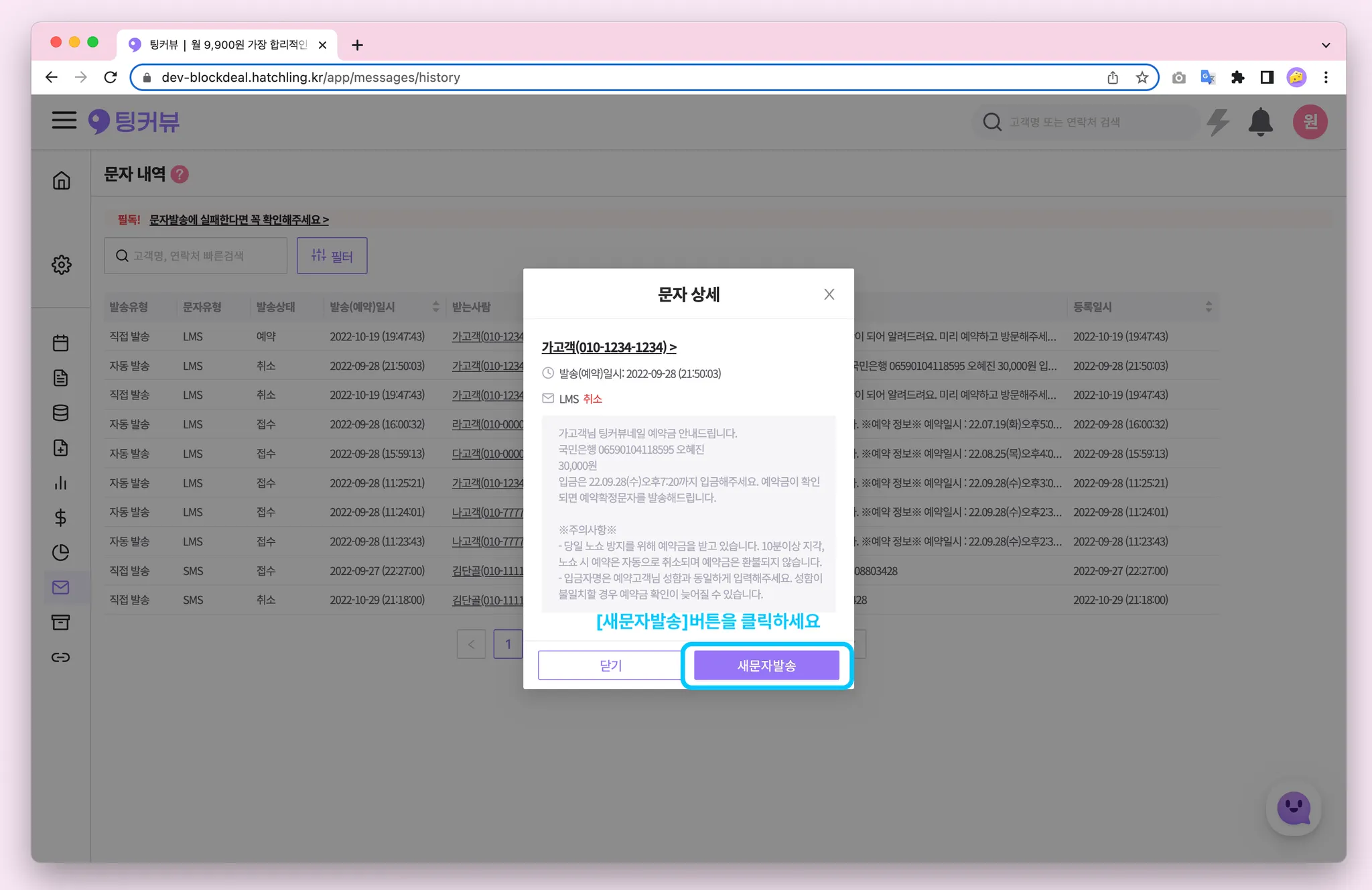Click the 새문자발송 button
Image resolution: width=1372 pixels, height=890 pixels.
coord(766,665)
